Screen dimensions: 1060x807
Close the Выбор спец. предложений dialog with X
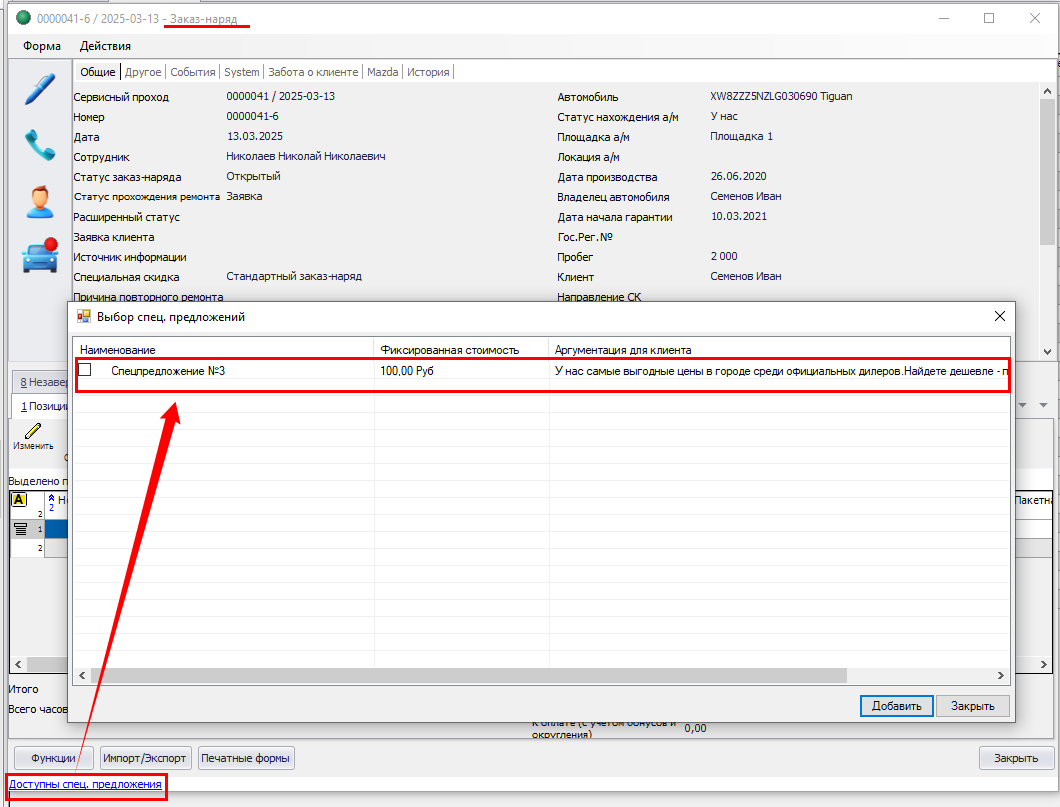pos(999,317)
